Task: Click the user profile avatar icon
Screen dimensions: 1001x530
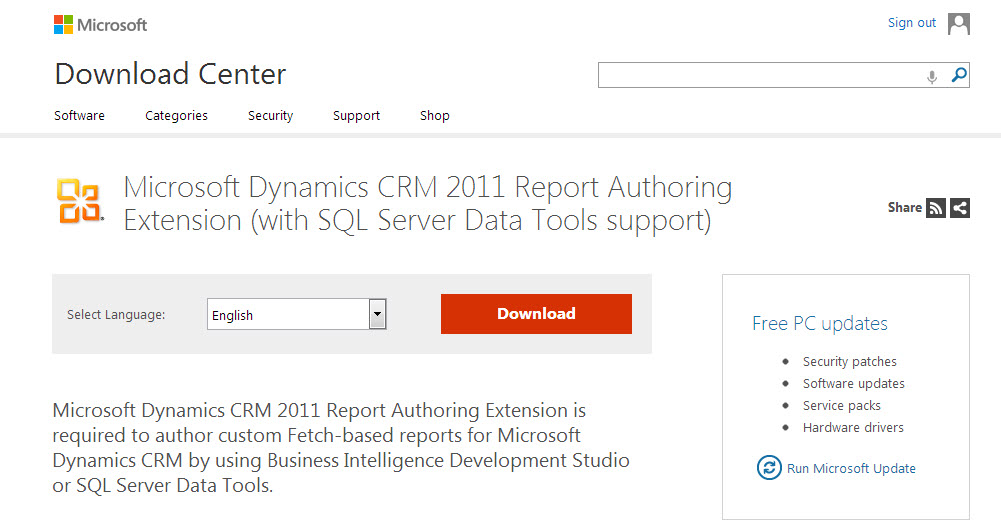Action: pyautogui.click(x=959, y=23)
